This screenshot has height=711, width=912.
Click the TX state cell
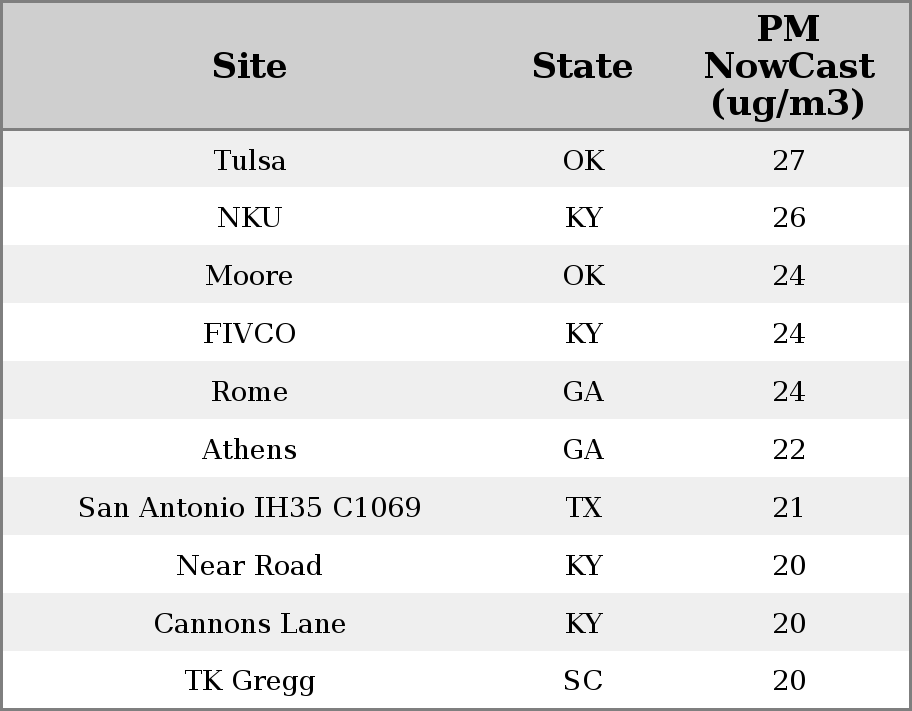(583, 507)
